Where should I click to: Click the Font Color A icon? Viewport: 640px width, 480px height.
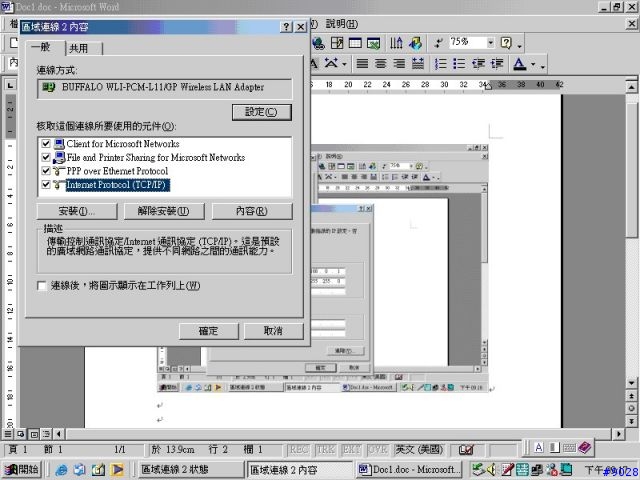520,64
